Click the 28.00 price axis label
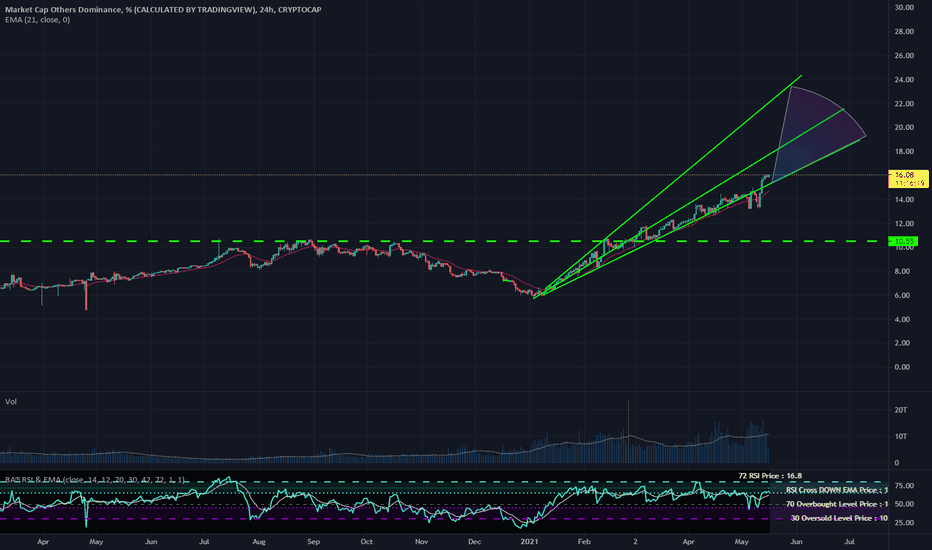 (903, 32)
